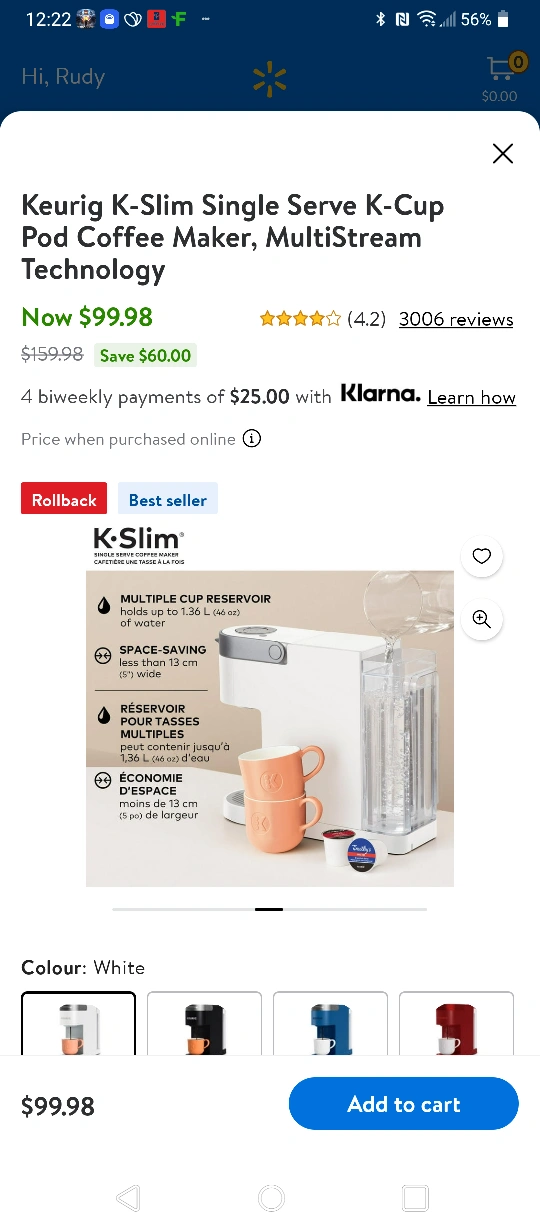Tap Klarna Learn how link
Screen dimensions: 540x1230
[471, 397]
